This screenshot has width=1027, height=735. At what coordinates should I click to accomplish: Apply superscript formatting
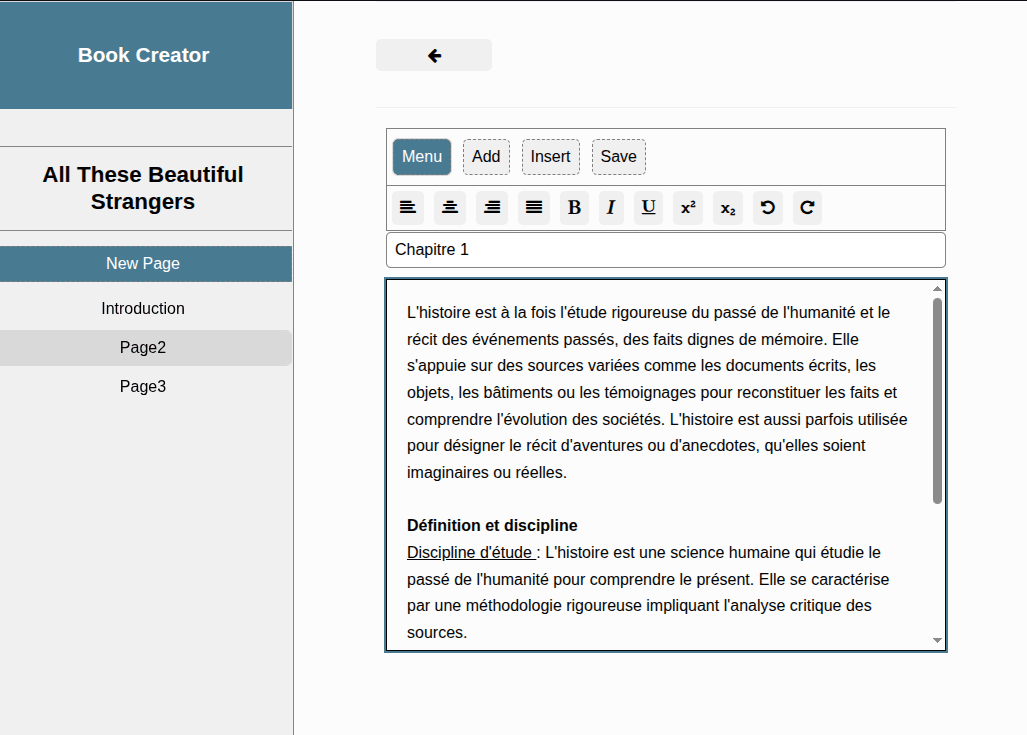(688, 208)
